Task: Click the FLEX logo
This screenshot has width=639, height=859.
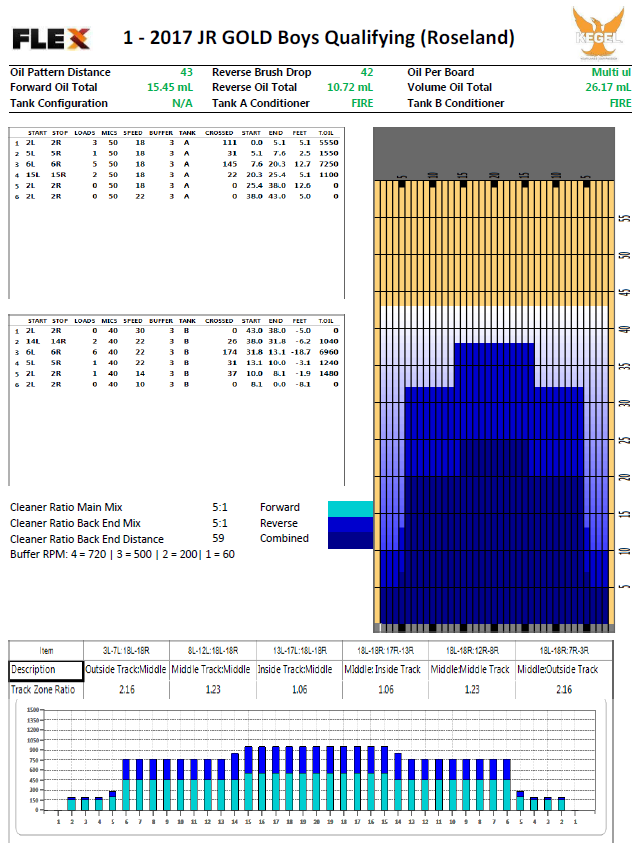Action: pos(51,39)
